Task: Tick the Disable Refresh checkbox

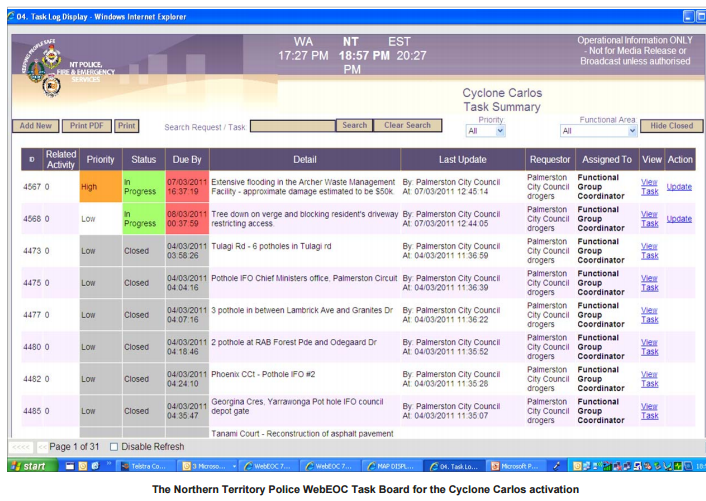Action: coord(114,446)
